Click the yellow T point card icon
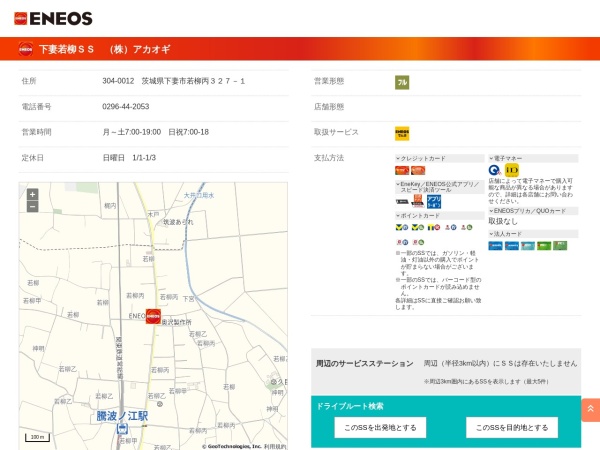600x450 pixels. pyautogui.click(x=434, y=227)
